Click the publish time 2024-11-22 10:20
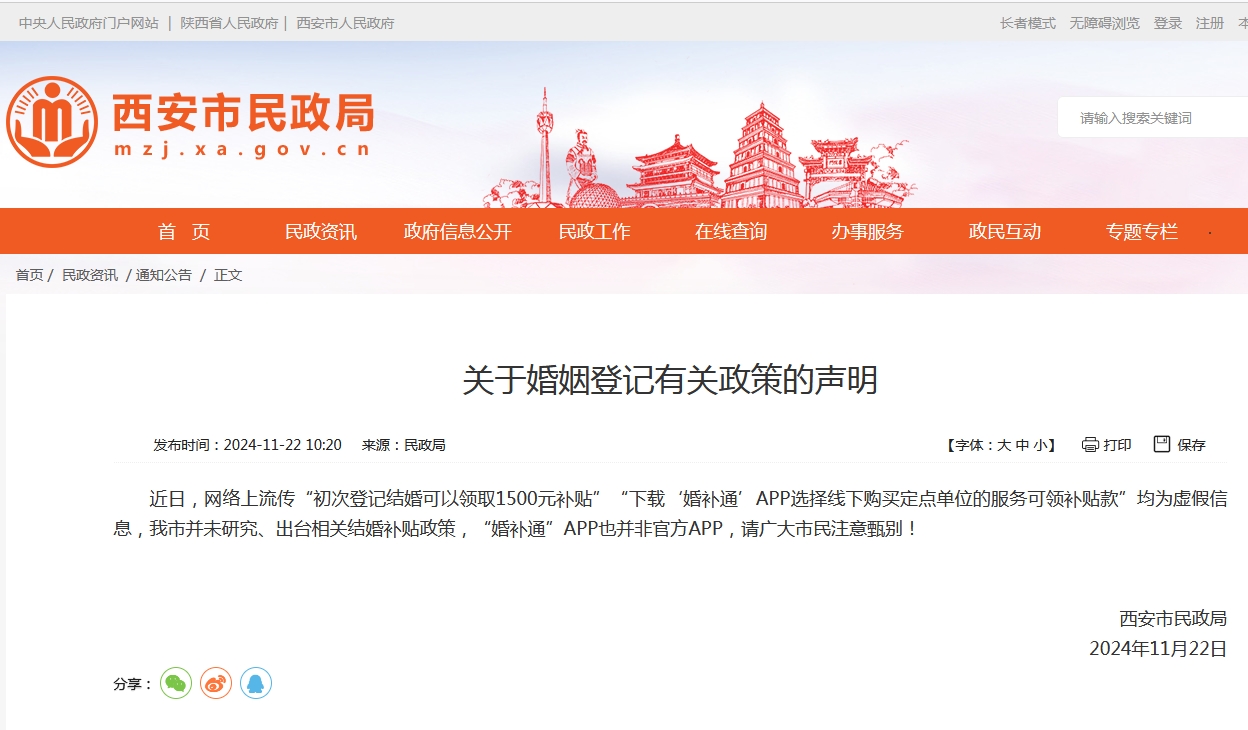This screenshot has width=1248, height=730. 283,445
